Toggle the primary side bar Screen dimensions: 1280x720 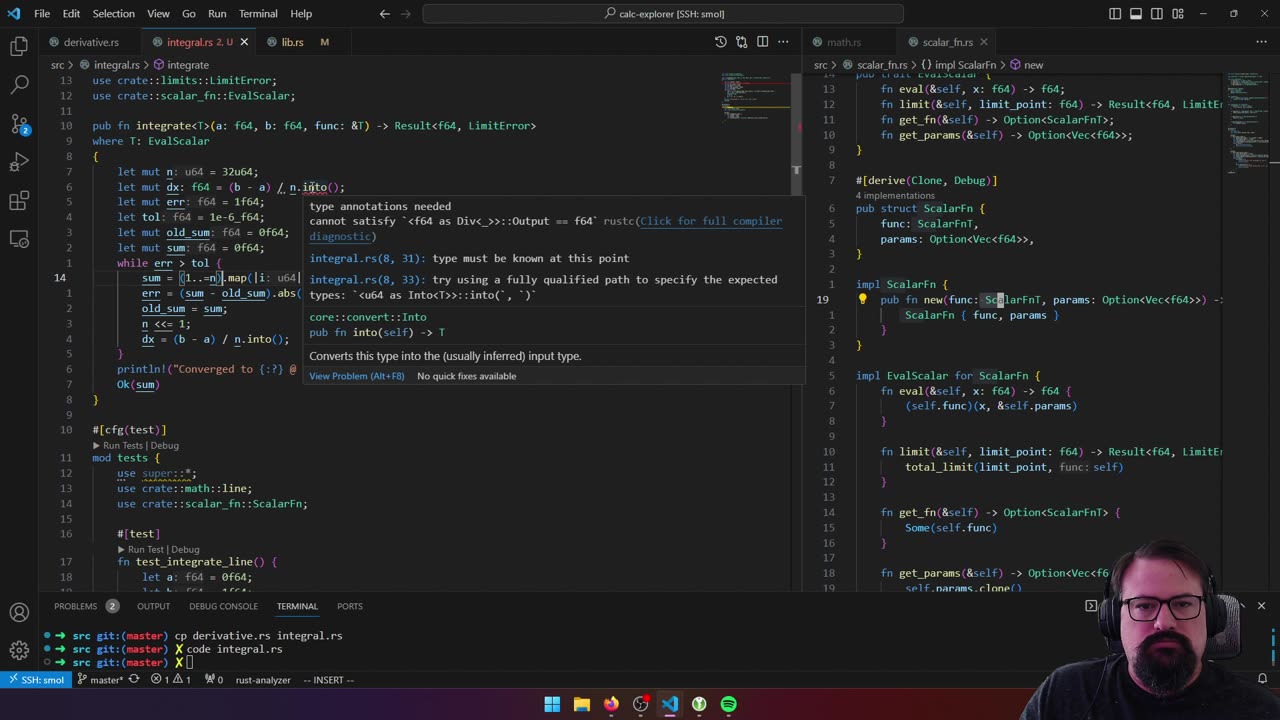[x=1115, y=14]
